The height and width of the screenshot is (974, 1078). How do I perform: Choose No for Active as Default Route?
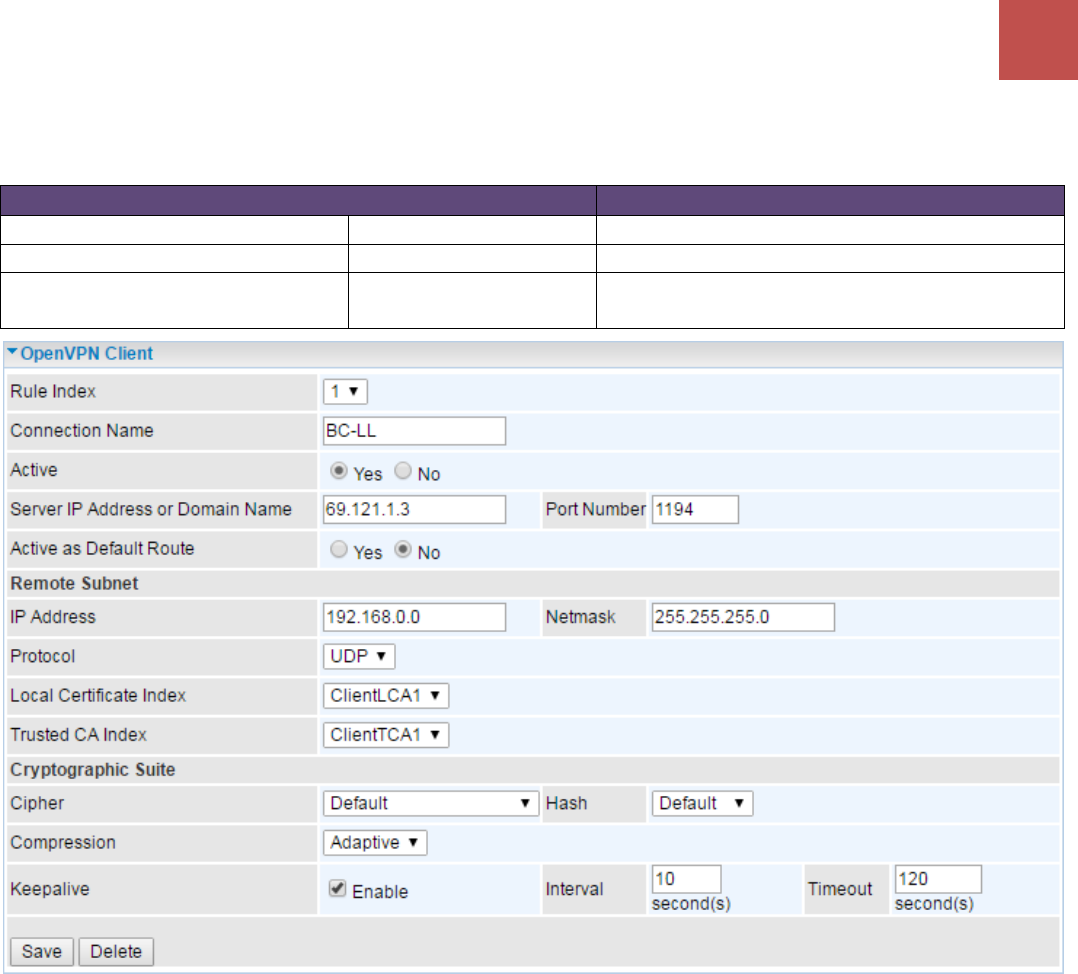coord(403,549)
